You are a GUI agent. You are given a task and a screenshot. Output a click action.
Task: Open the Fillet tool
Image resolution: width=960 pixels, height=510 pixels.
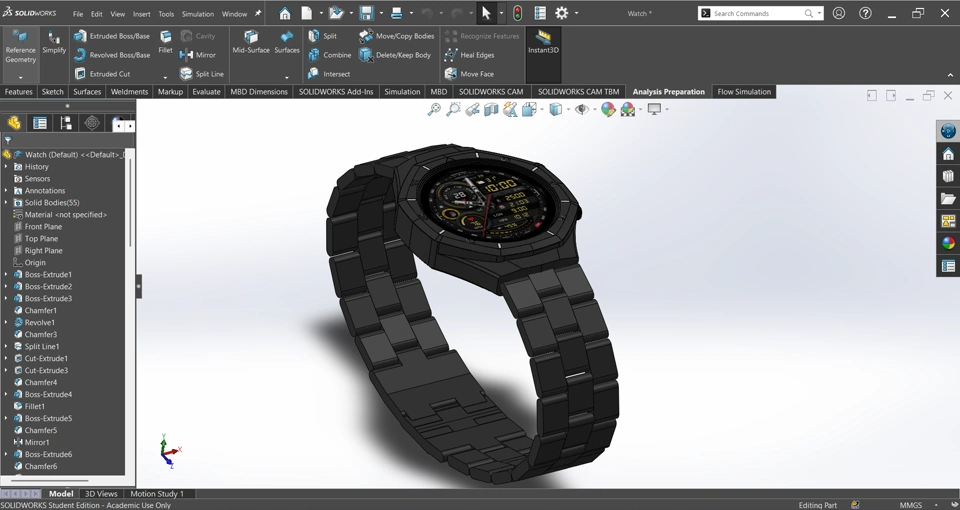[x=165, y=42]
